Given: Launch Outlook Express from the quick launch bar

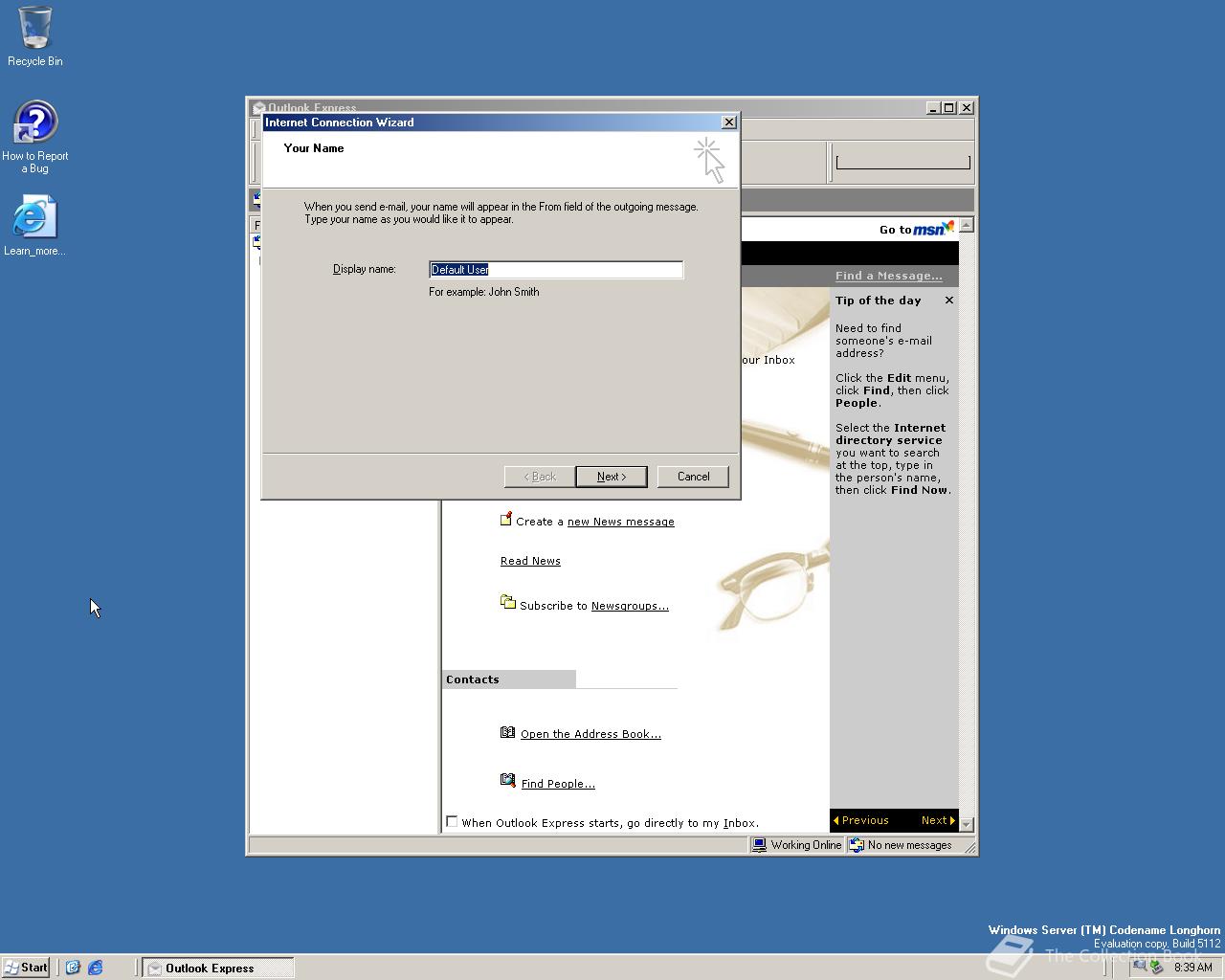Looking at the screenshot, I should pos(73,968).
